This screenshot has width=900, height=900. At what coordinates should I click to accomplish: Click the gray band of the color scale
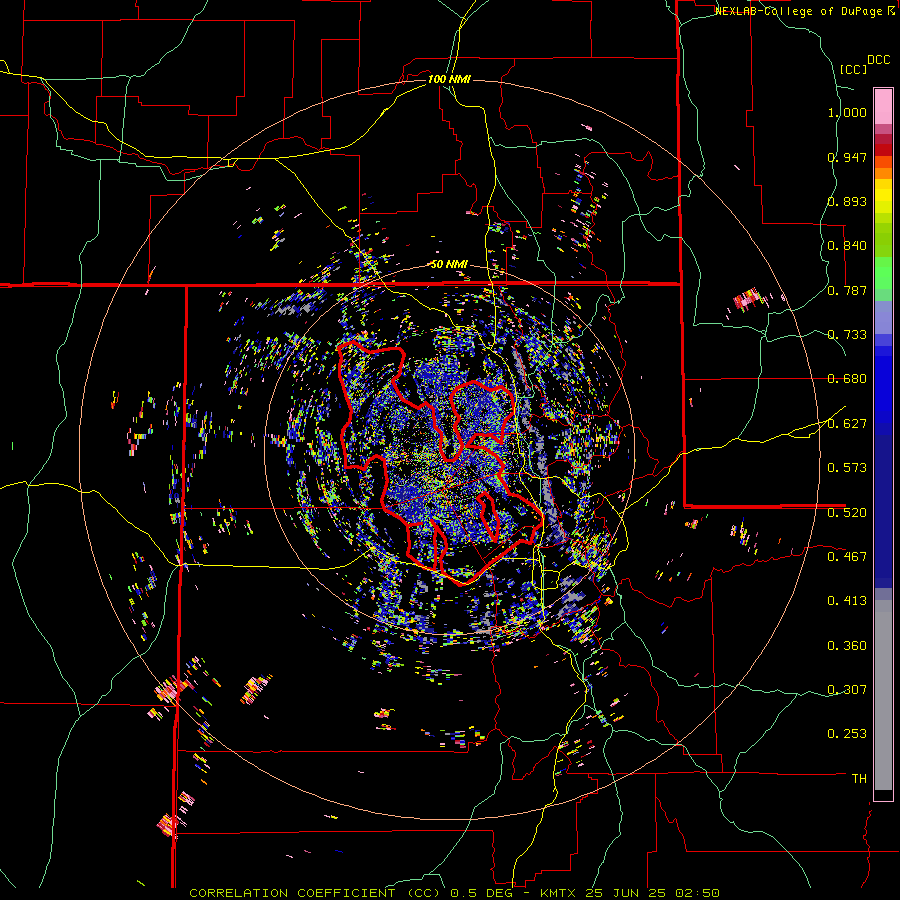[x=883, y=695]
